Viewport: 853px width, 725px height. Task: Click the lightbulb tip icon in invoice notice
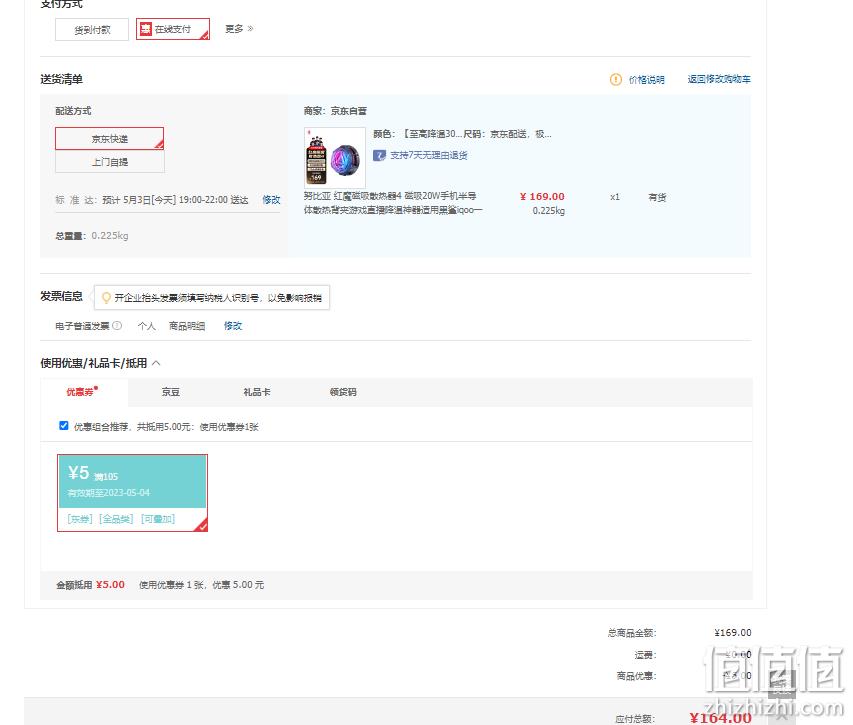[x=106, y=298]
